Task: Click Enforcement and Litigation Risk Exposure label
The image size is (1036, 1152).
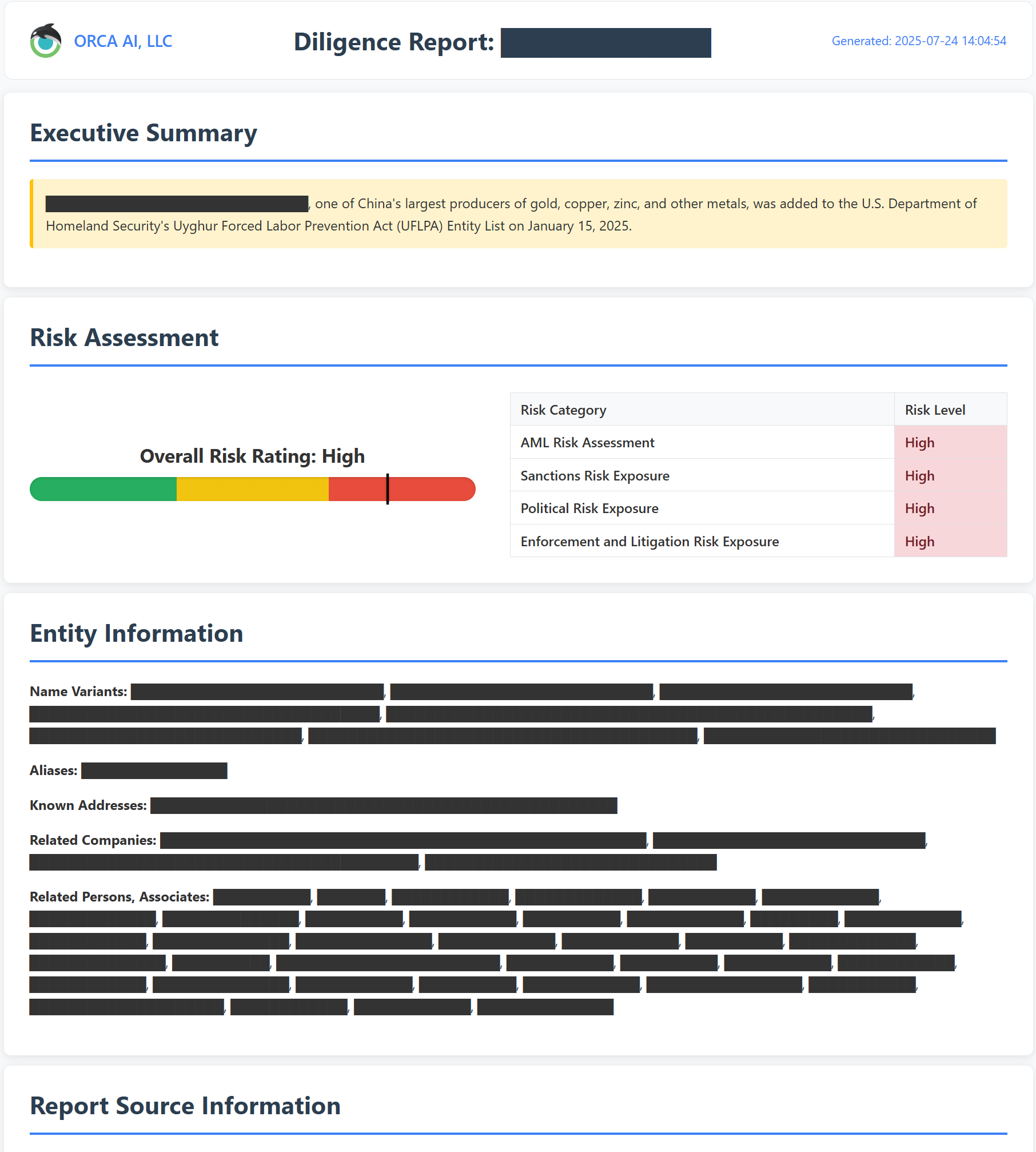Action: (x=650, y=542)
